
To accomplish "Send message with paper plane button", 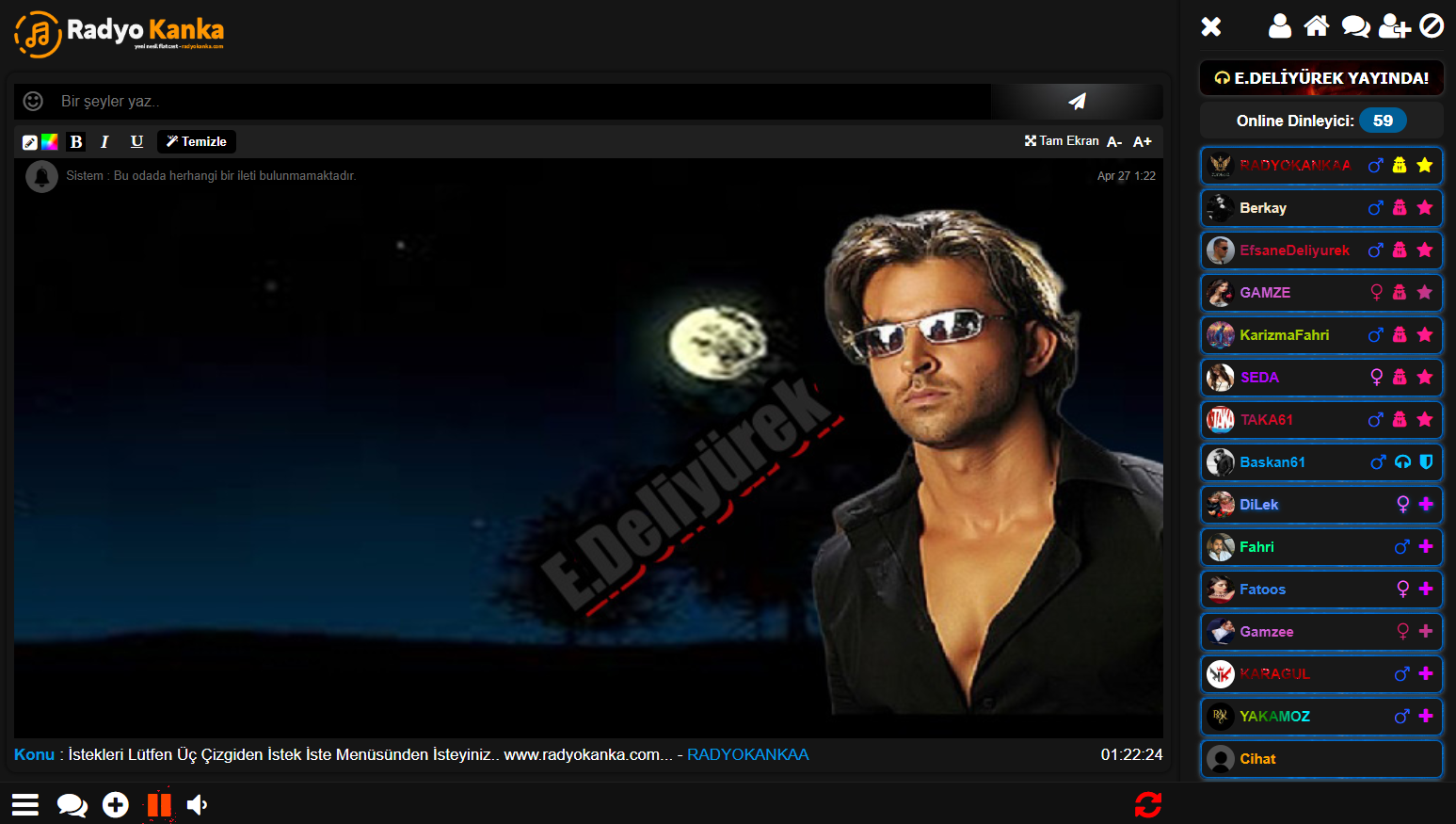I will pos(1077,101).
